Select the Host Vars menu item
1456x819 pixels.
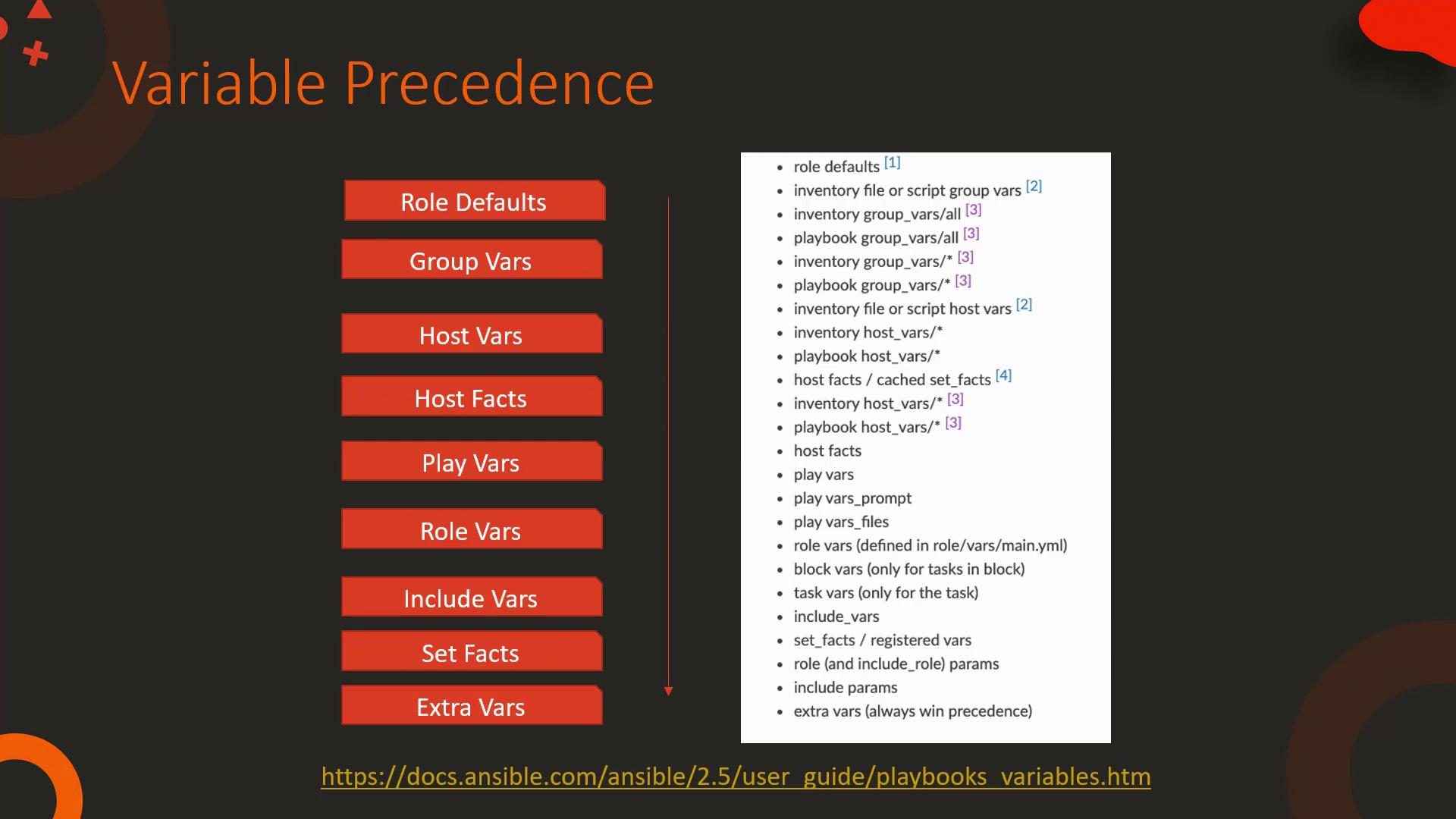[470, 335]
